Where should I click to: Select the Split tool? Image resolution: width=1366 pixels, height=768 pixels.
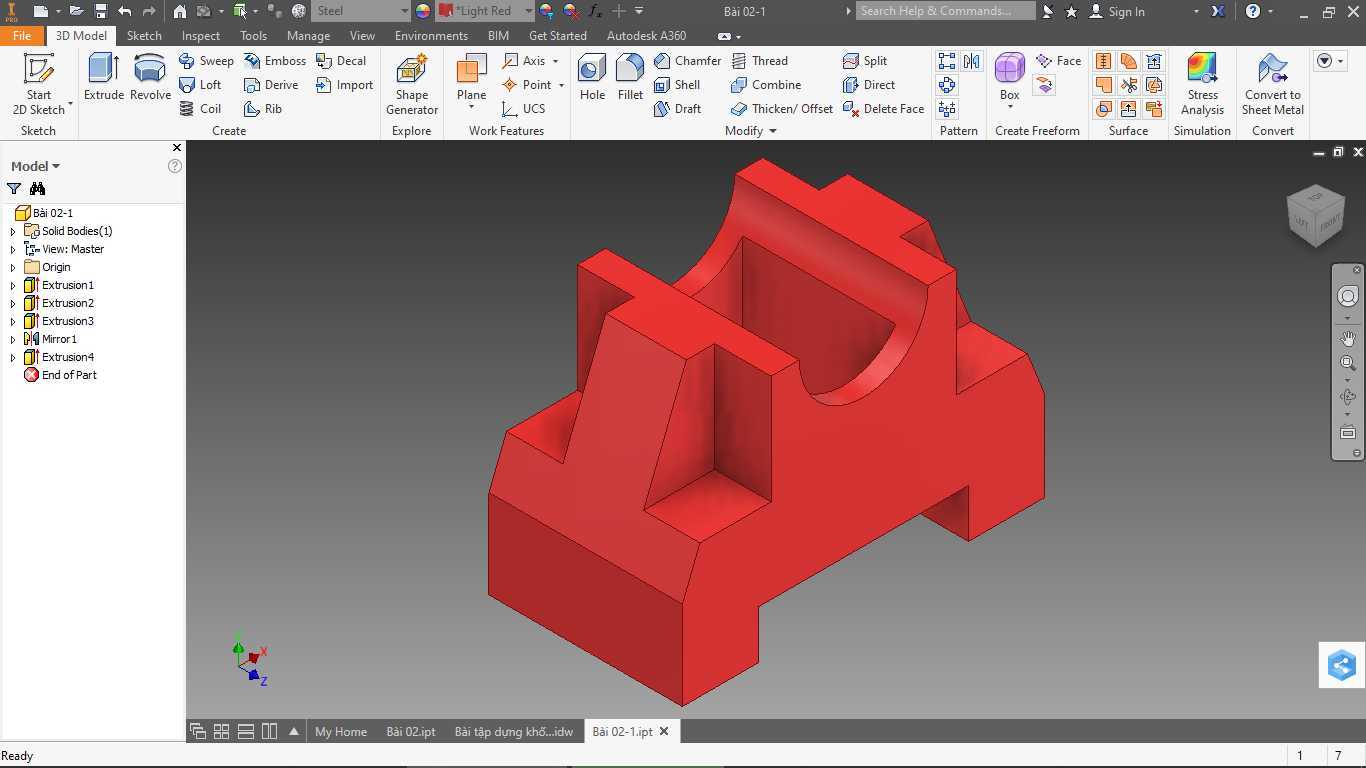[x=865, y=61]
